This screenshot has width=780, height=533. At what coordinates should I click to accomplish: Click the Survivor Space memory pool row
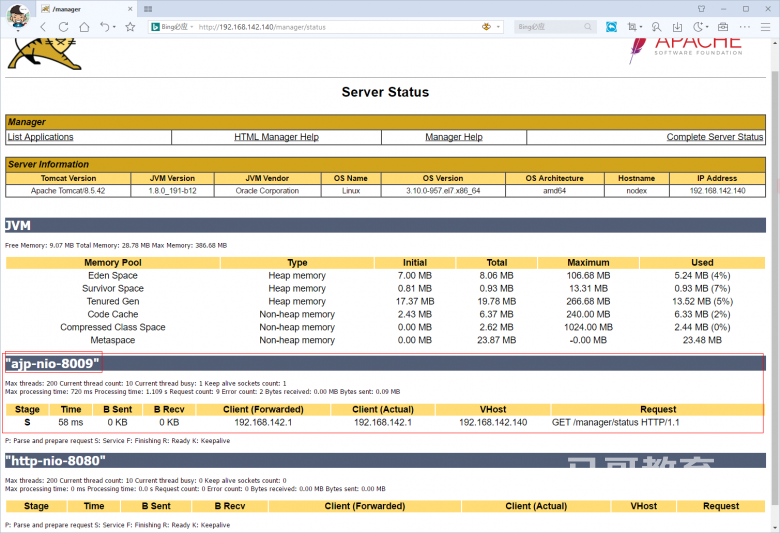click(385, 289)
